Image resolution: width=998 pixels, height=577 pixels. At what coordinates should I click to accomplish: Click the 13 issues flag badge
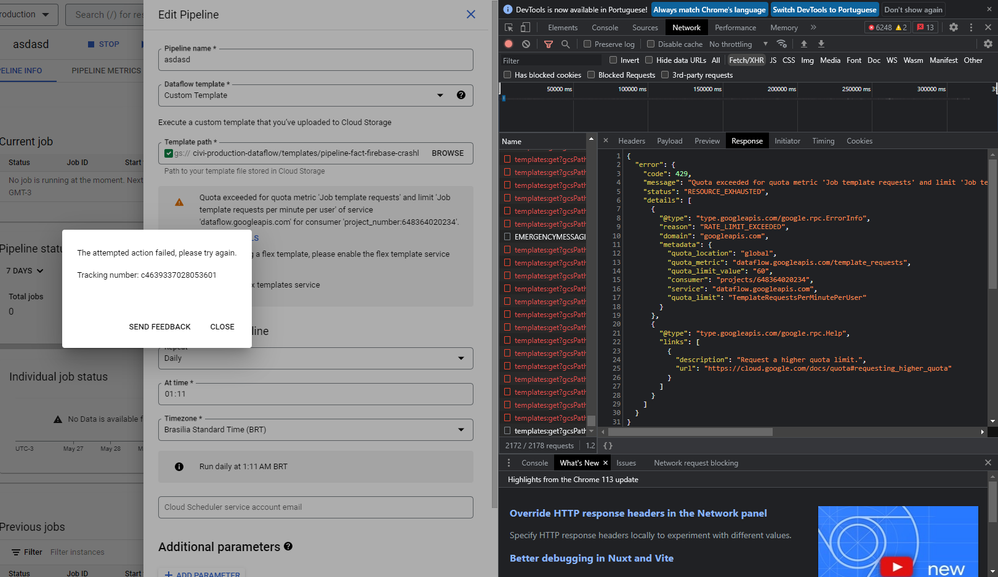click(x=925, y=27)
